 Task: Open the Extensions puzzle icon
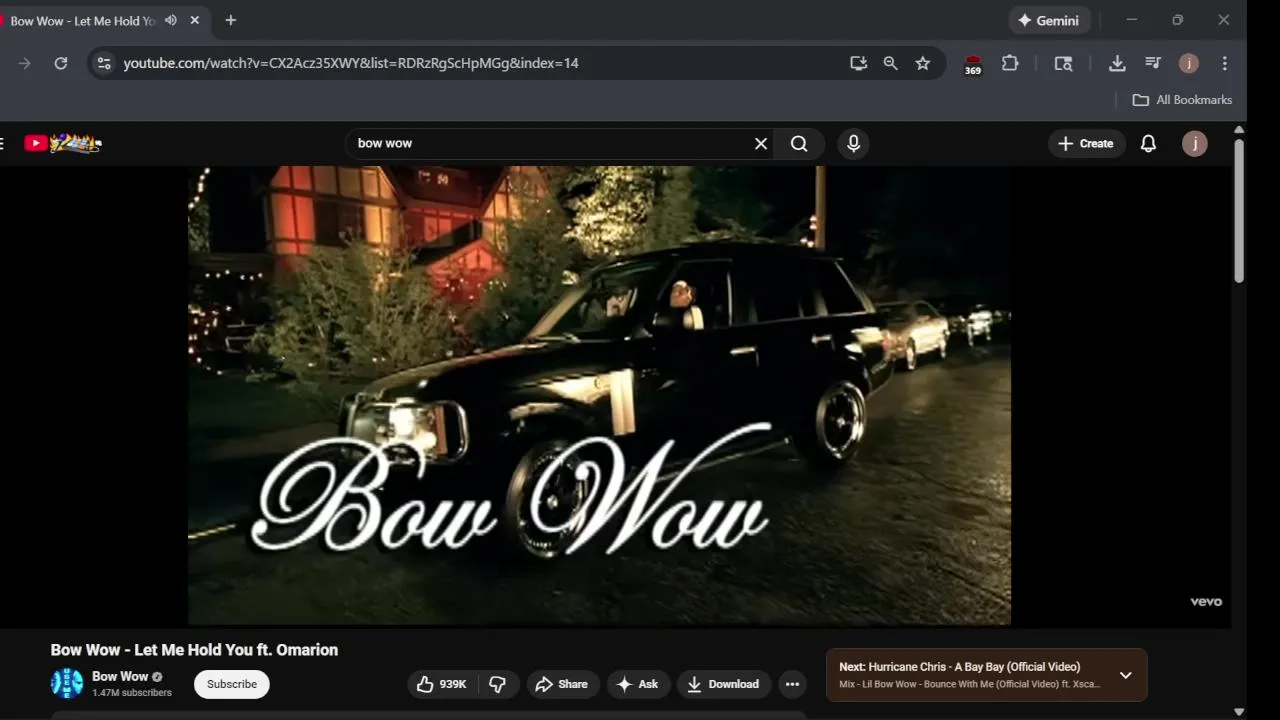[1010, 63]
